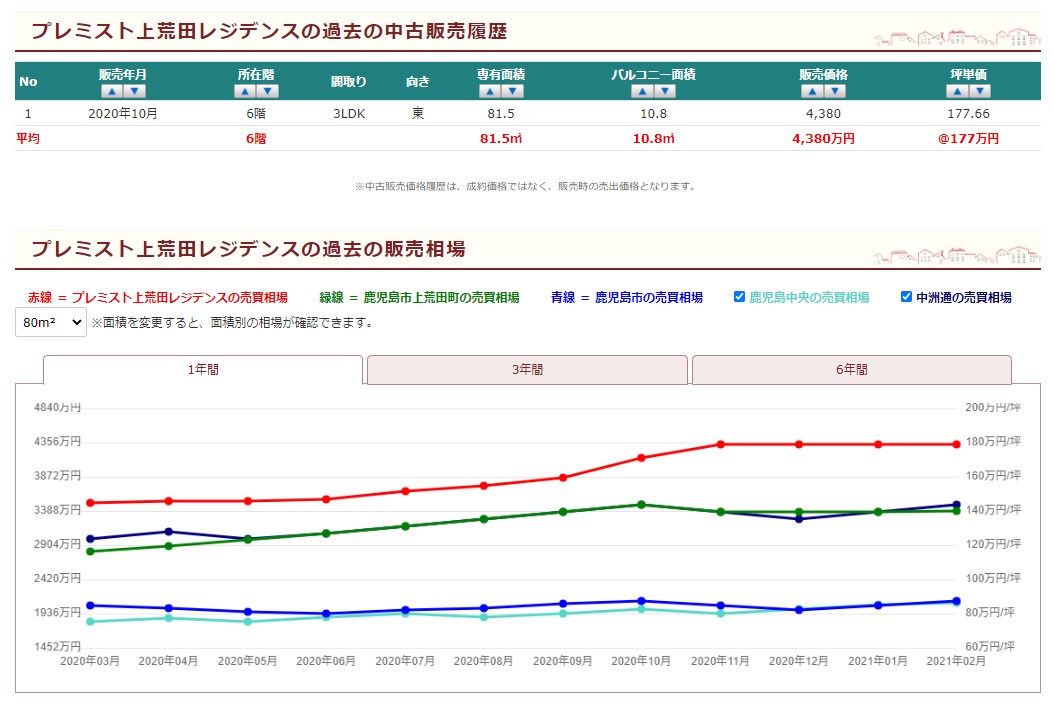
Task: Click the 2020年10月 sale date cell
Action: (123, 114)
